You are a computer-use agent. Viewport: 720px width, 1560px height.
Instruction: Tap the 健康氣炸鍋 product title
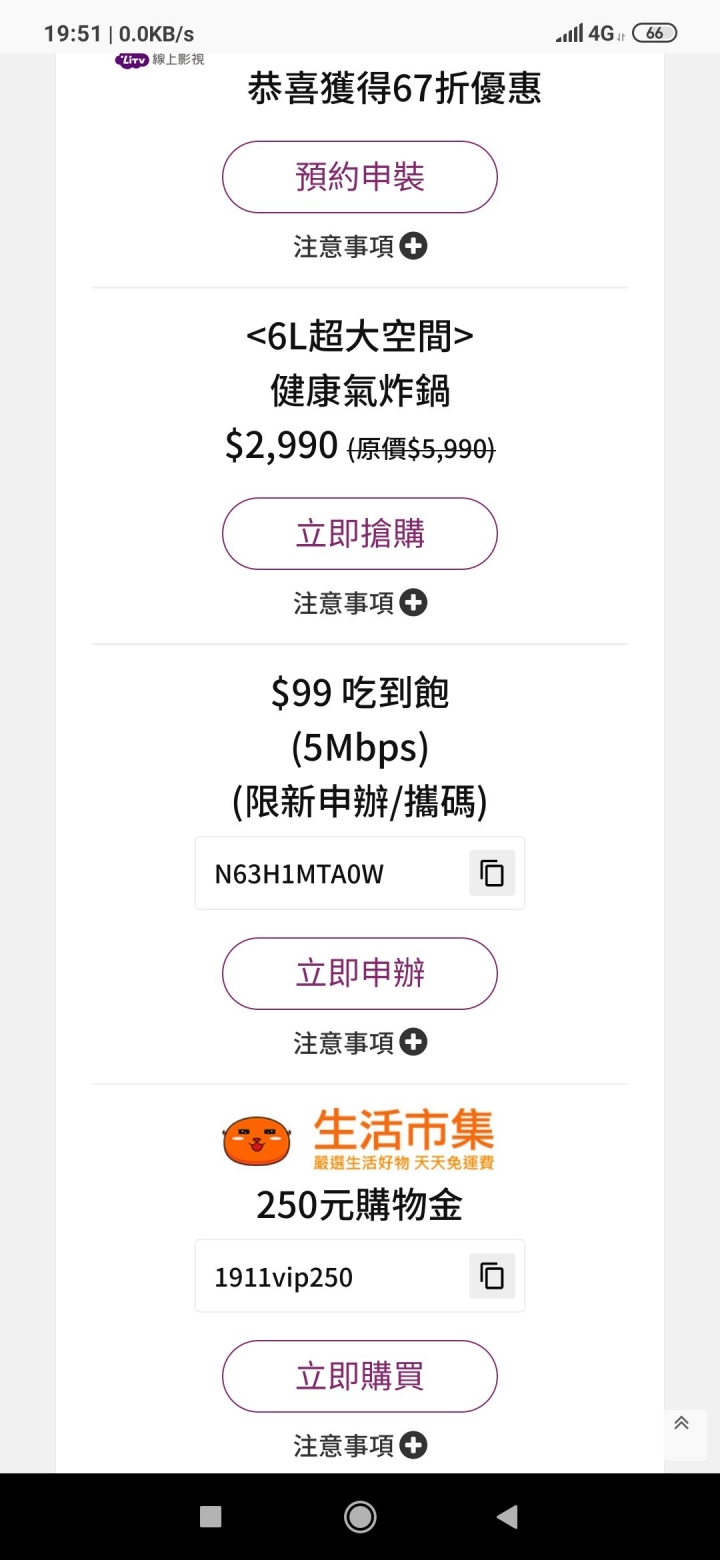point(360,391)
